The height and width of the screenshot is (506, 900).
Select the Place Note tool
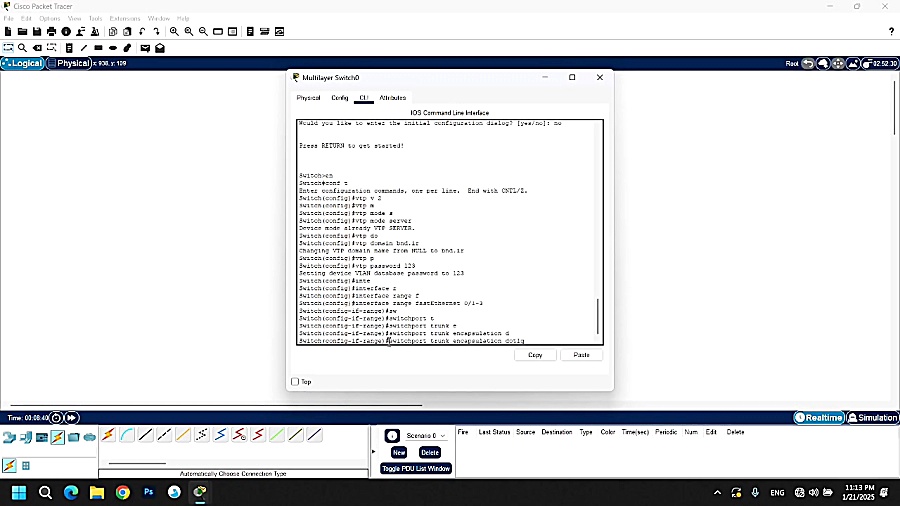(69, 48)
